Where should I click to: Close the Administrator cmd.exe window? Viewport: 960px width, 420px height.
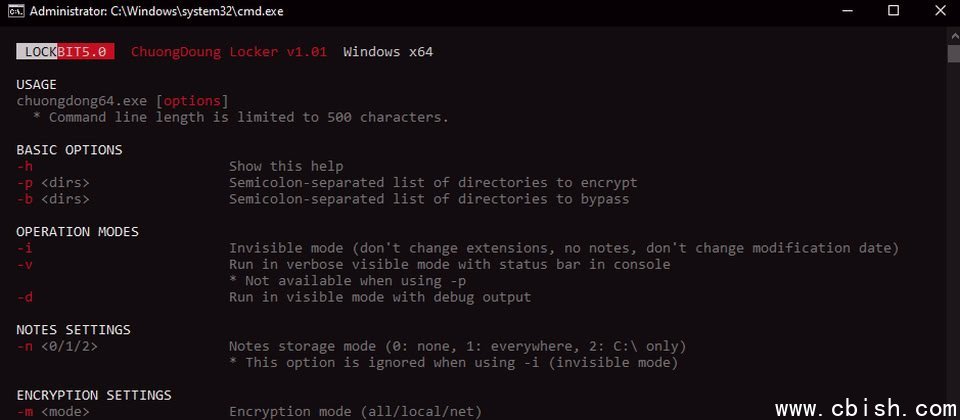[937, 12]
